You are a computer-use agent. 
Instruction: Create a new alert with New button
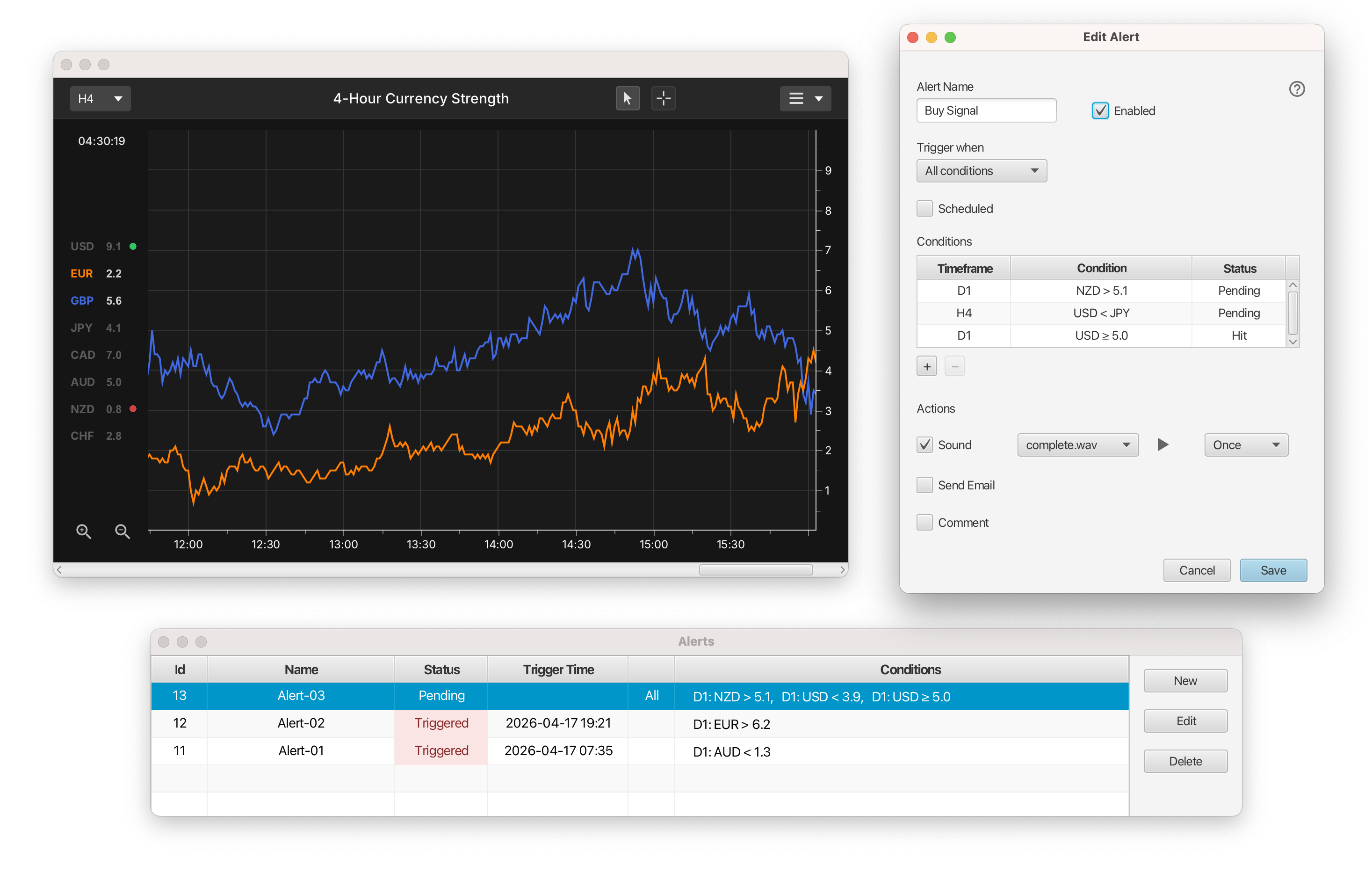pos(1185,680)
